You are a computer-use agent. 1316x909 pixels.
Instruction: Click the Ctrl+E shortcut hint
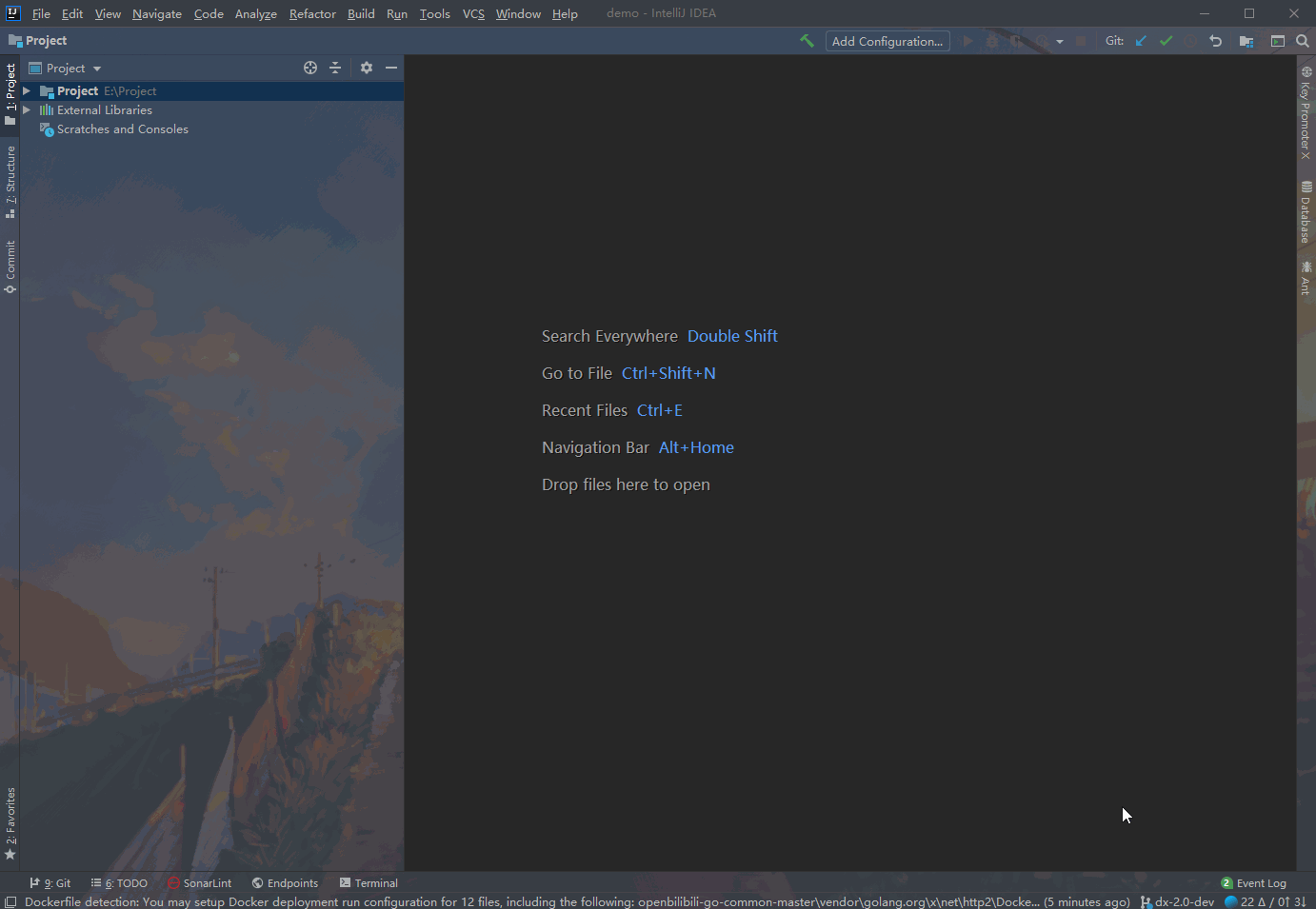pyautogui.click(x=660, y=410)
